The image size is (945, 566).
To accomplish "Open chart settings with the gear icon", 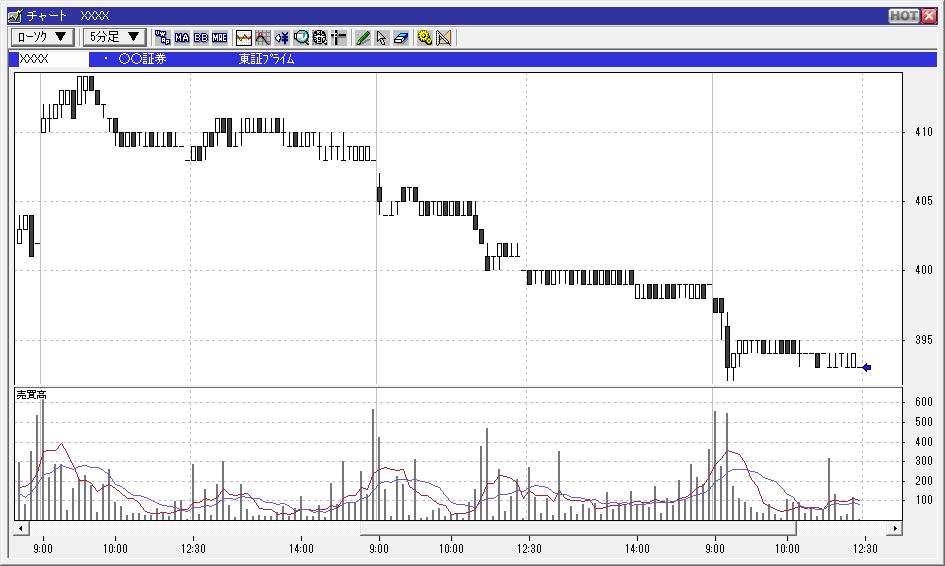I will click(425, 38).
